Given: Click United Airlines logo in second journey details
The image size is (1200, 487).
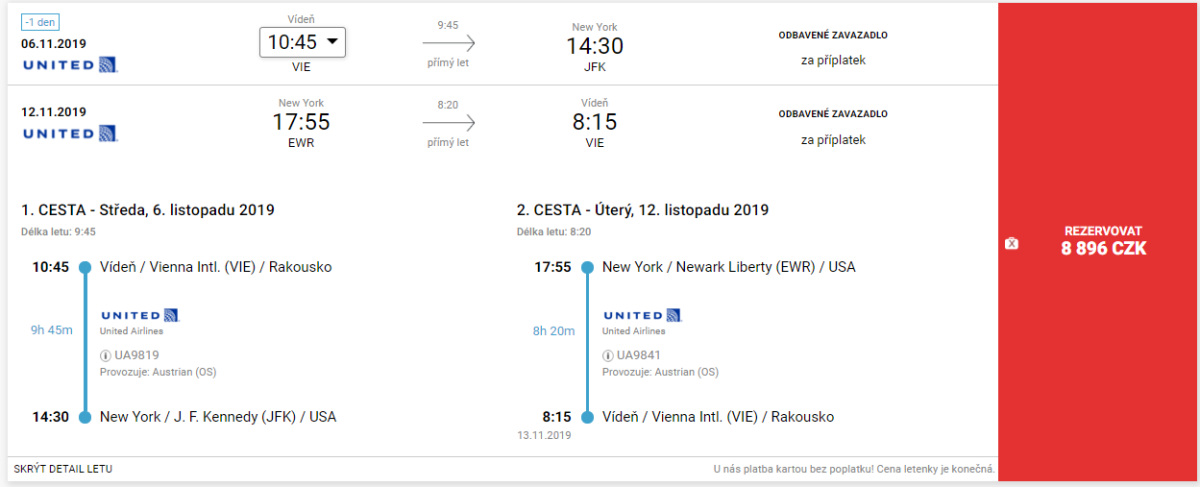Looking at the screenshot, I should pyautogui.click(x=642, y=315).
